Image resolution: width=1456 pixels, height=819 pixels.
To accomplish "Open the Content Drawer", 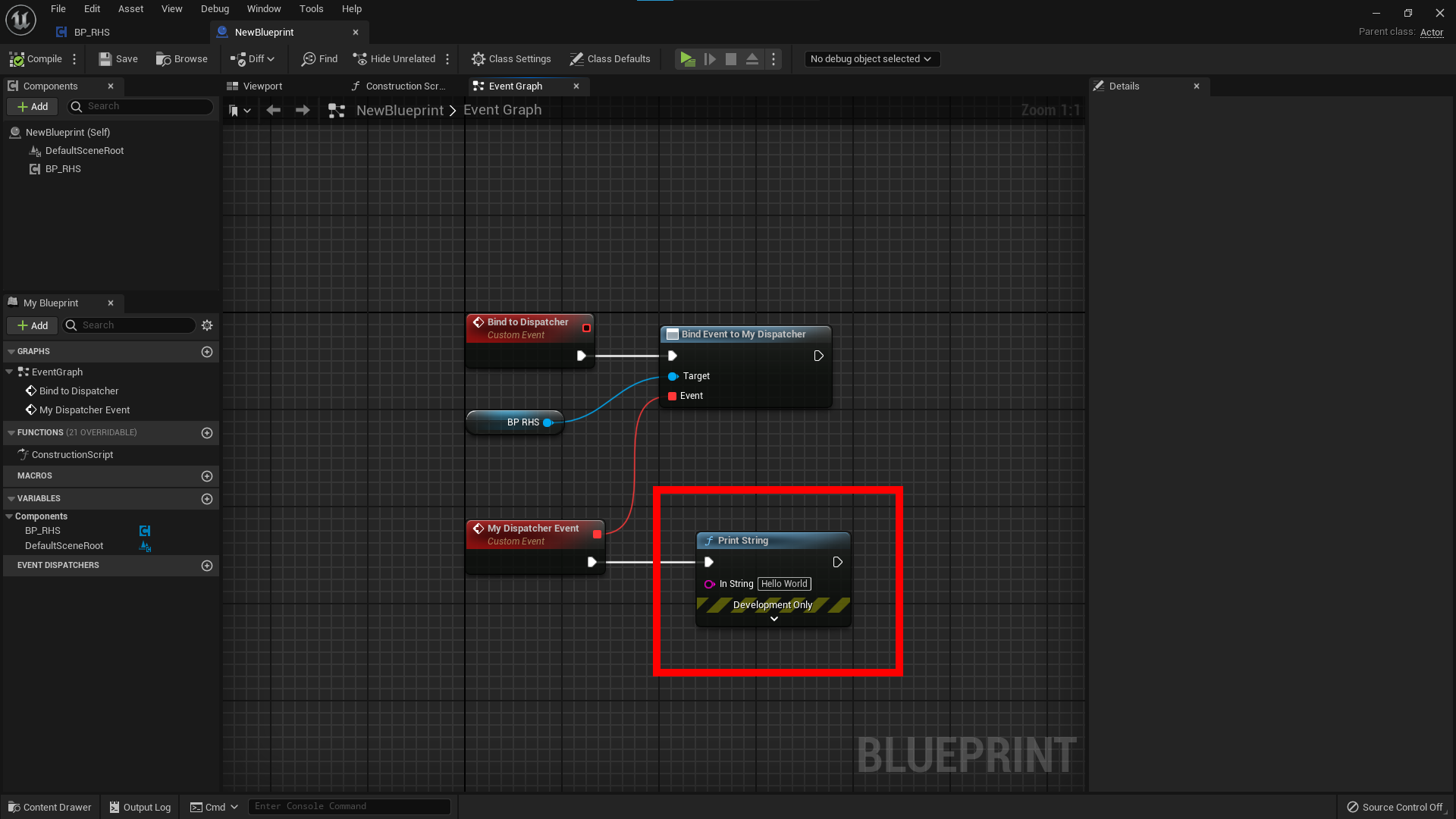I will tap(50, 807).
